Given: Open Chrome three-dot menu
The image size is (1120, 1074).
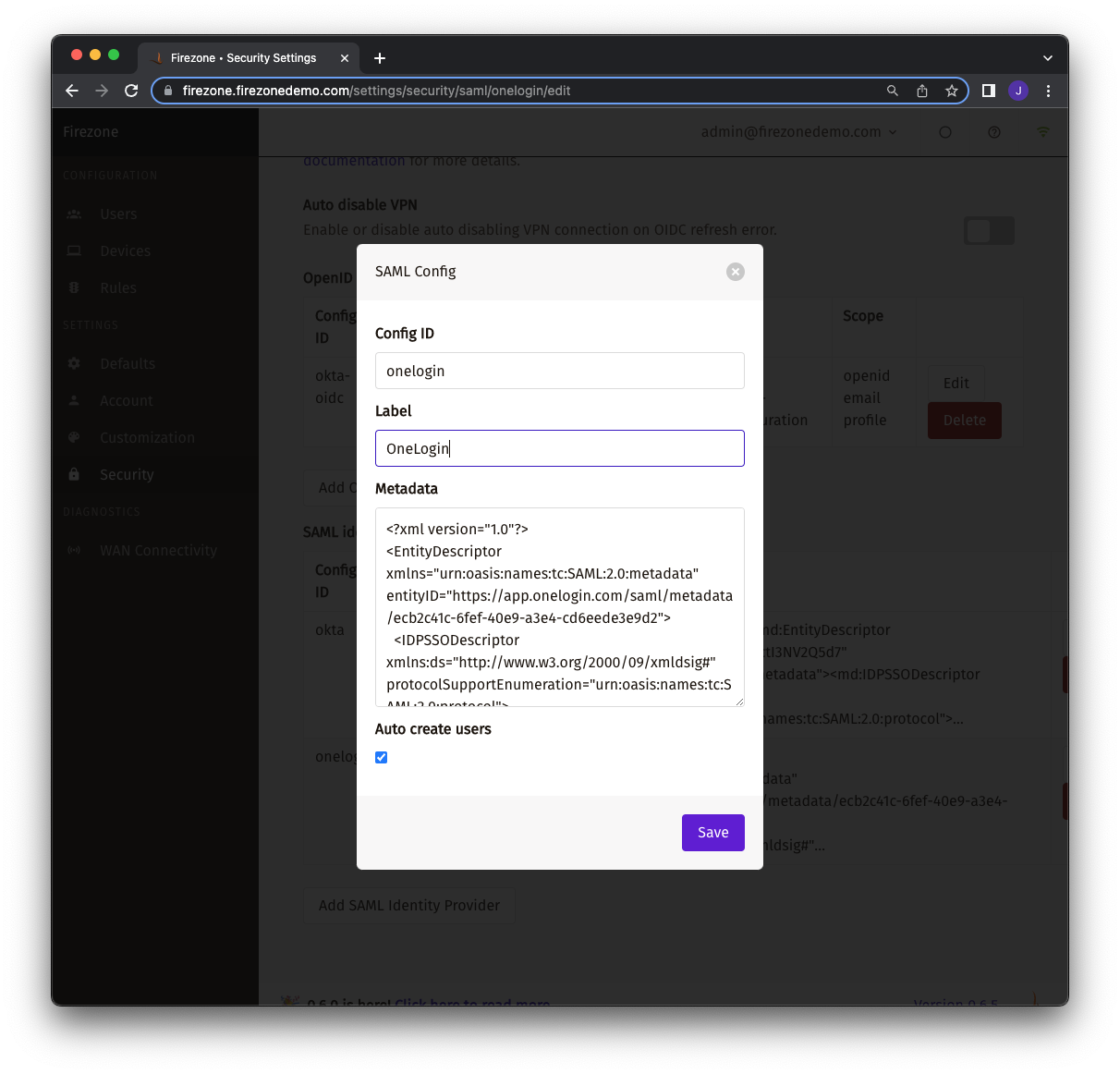Looking at the screenshot, I should coord(1048,91).
